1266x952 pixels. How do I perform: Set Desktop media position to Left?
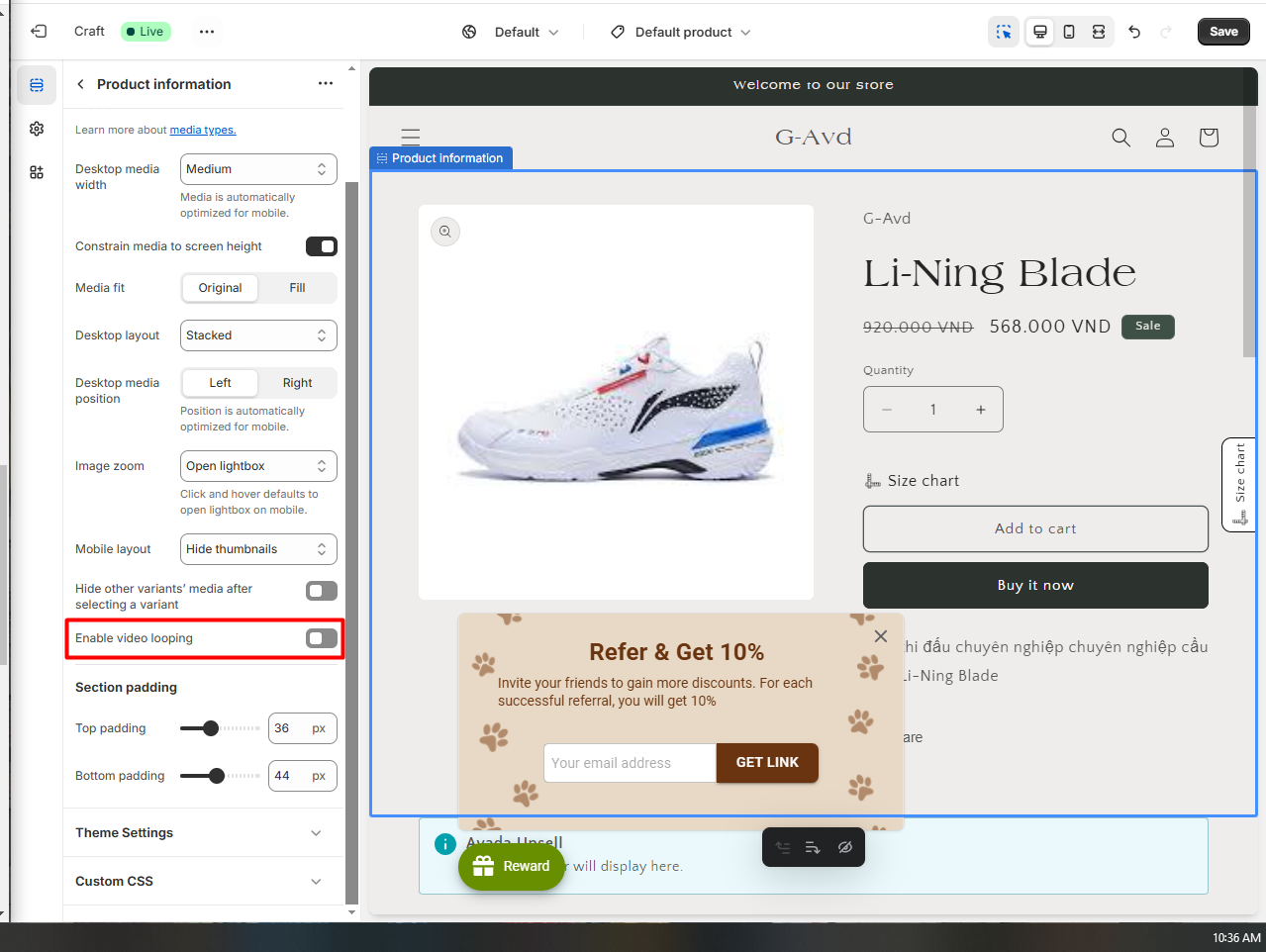(220, 383)
